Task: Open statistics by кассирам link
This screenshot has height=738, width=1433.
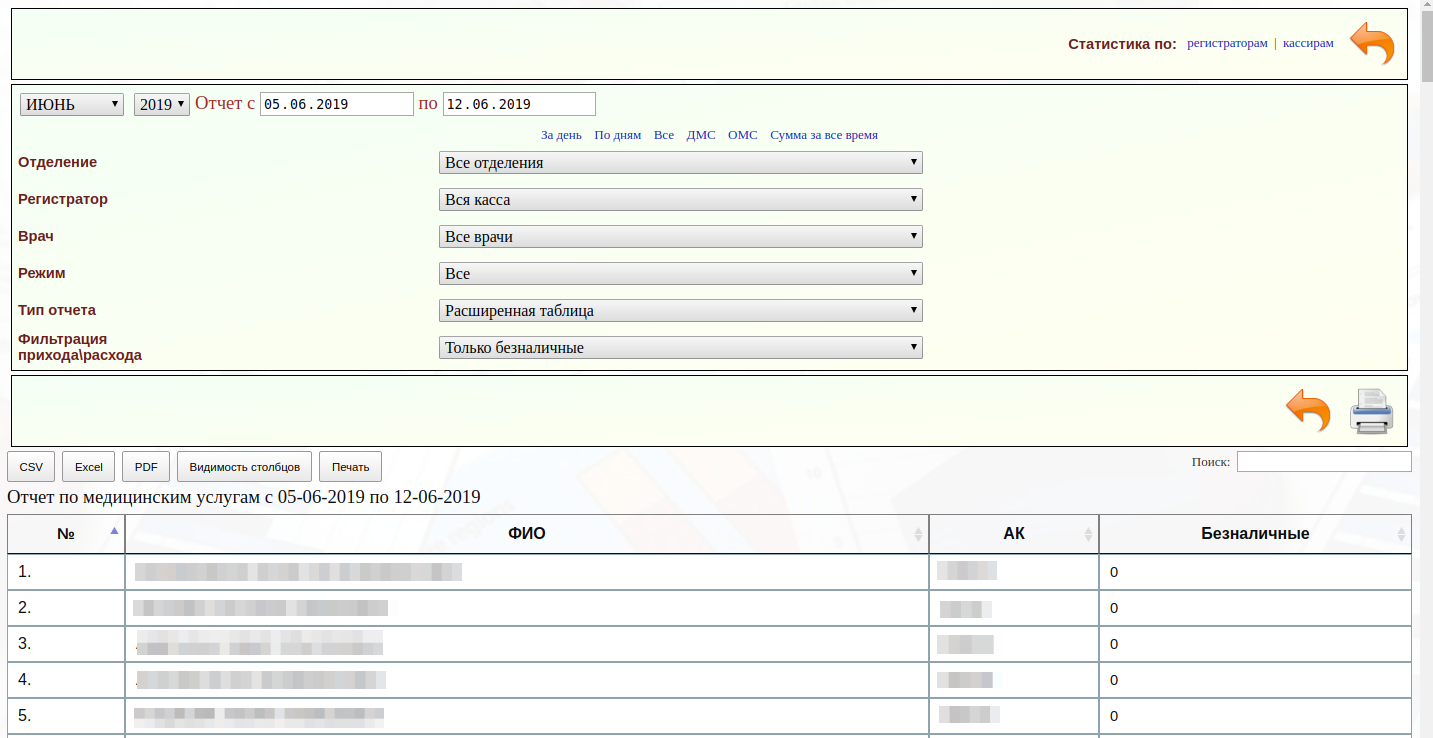Action: [1308, 44]
